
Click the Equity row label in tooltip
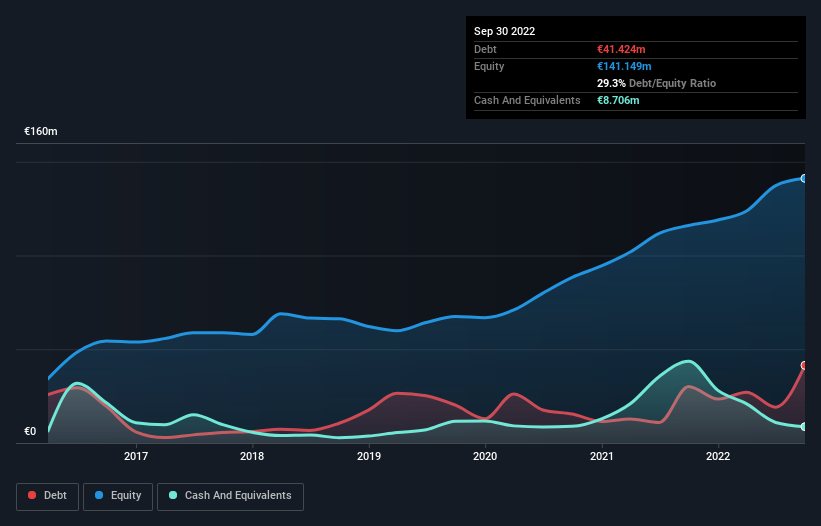(489, 66)
